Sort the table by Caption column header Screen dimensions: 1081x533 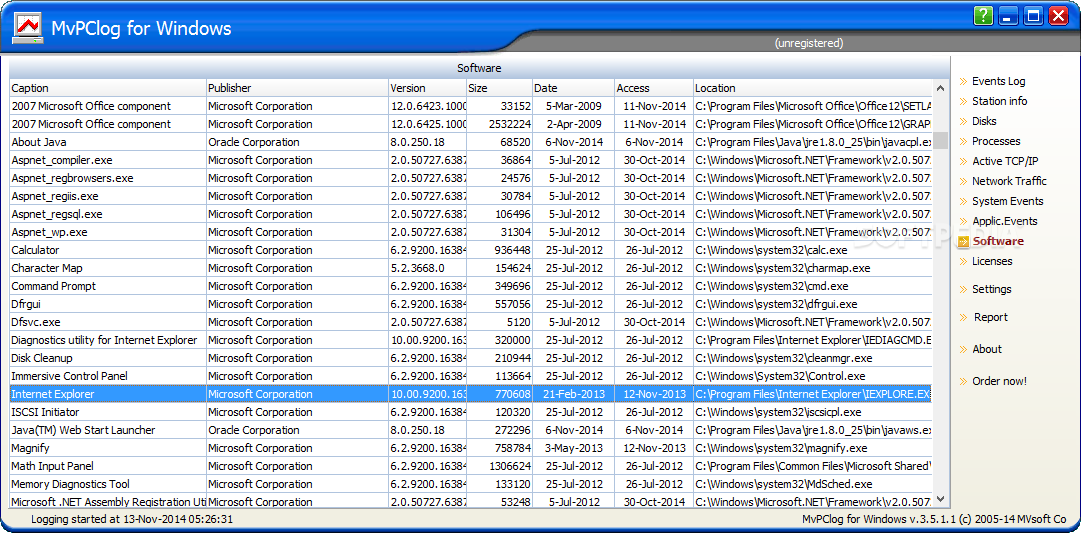click(x=108, y=88)
